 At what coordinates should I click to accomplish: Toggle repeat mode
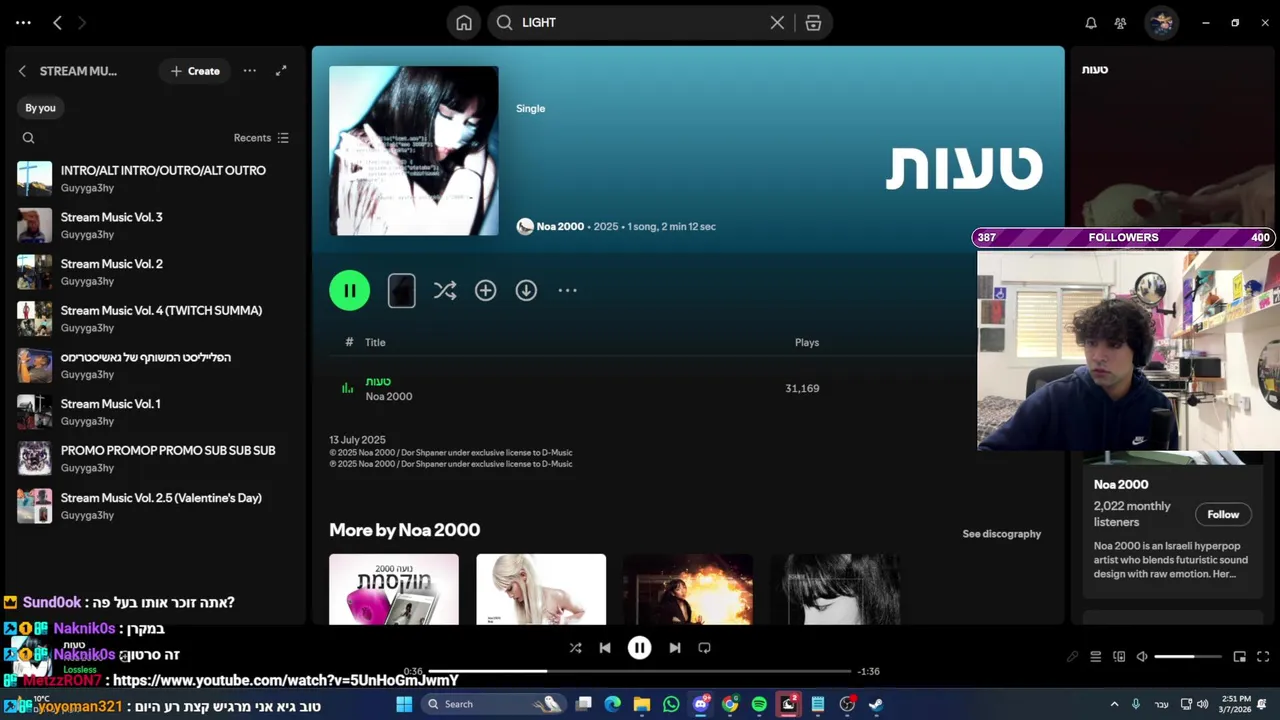[x=704, y=648]
